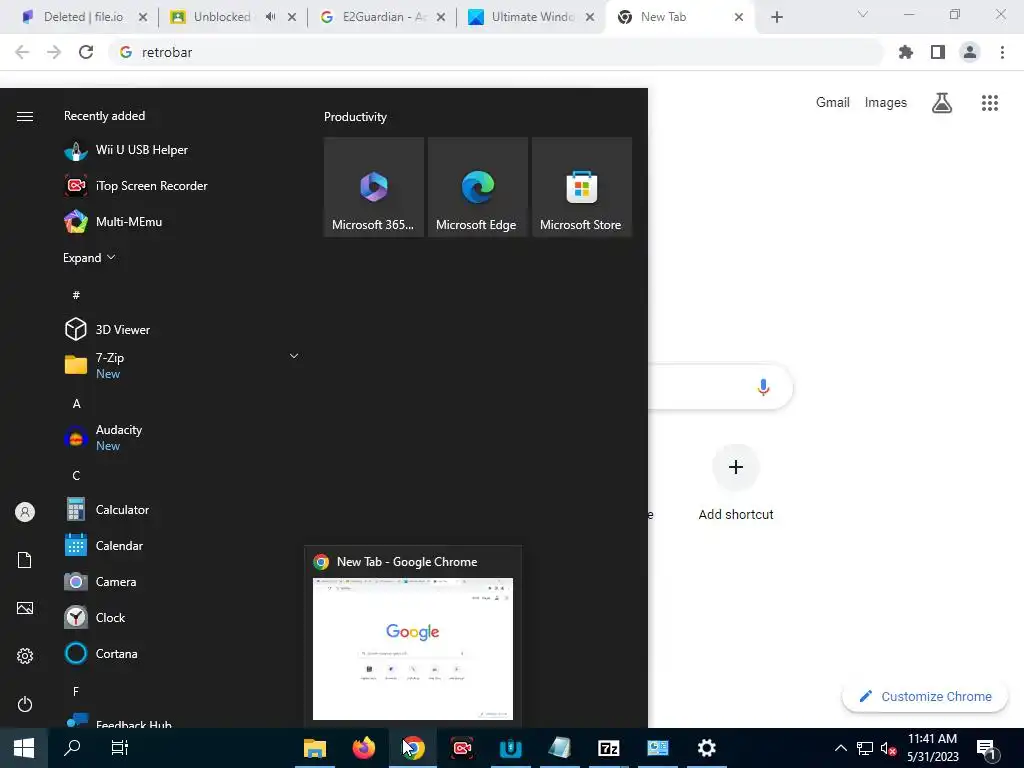The height and width of the screenshot is (768, 1024).
Task: Click Customize Chrome button
Action: (925, 696)
